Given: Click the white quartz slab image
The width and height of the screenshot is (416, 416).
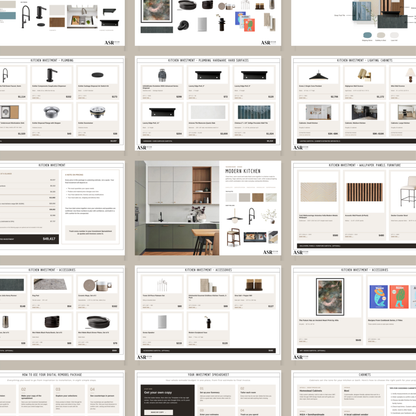Looking at the screenshot, I should click(x=208, y=112).
